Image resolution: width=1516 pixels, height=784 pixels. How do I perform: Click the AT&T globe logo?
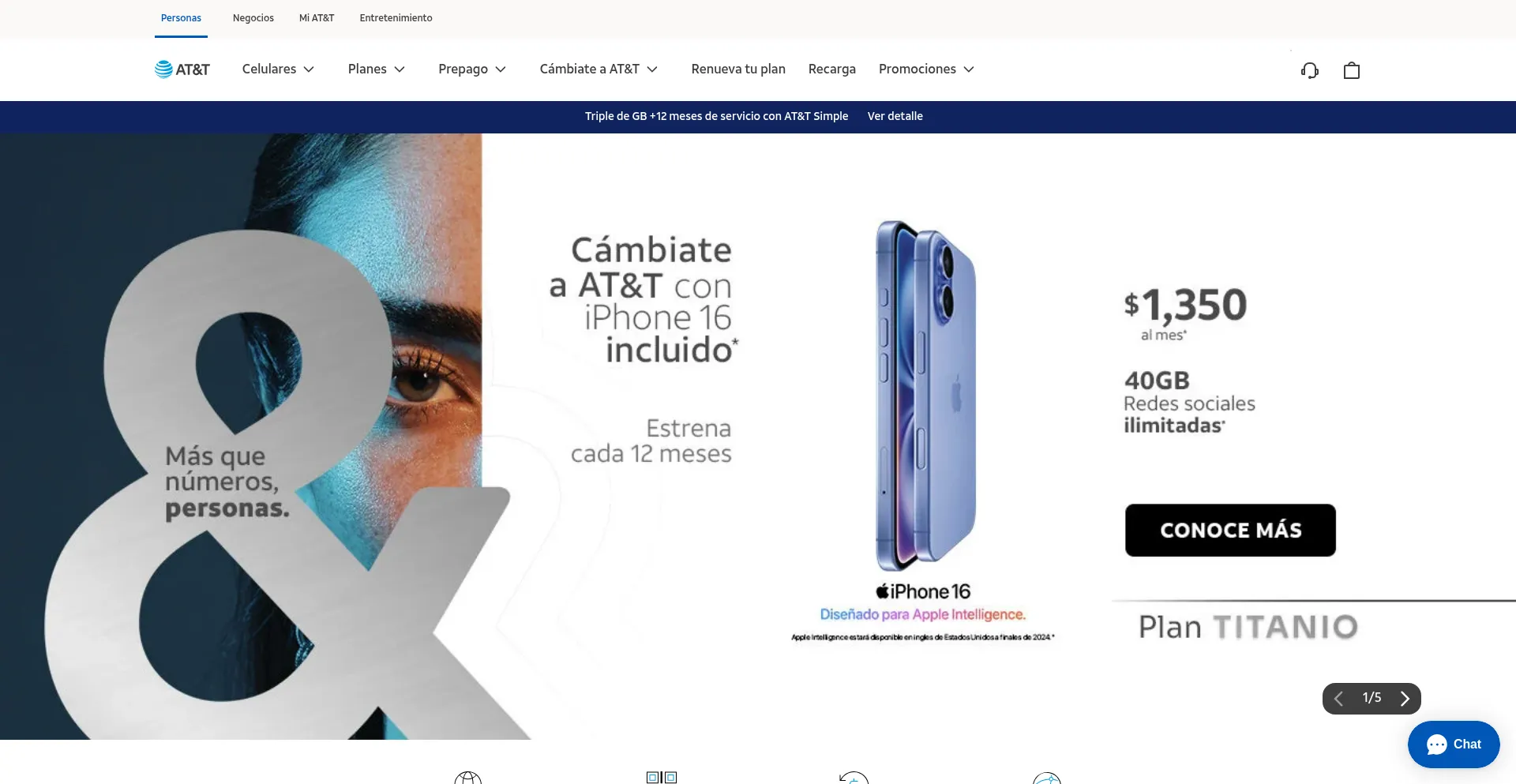point(182,69)
